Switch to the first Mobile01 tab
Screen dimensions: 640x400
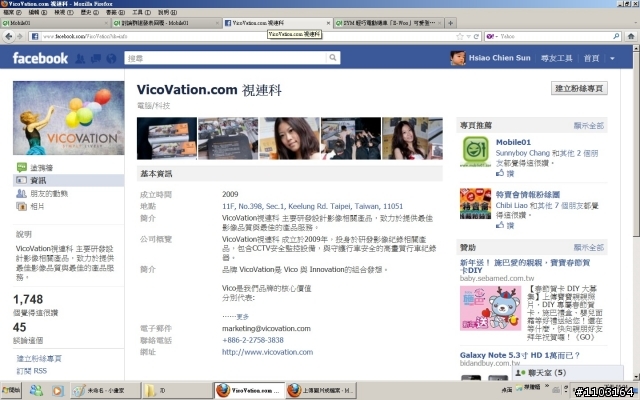tap(56, 23)
